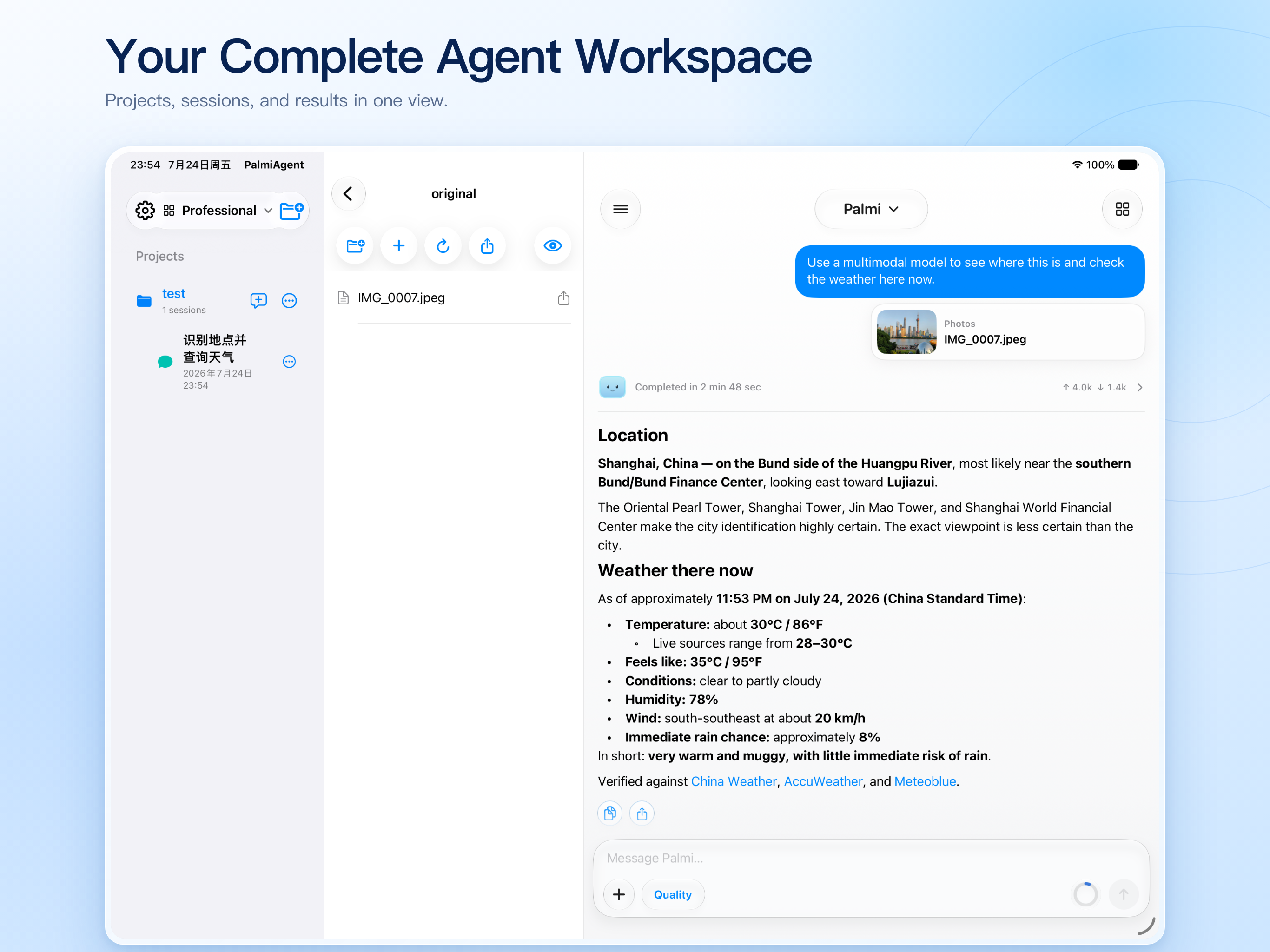Toggle the eye preview visibility button
The width and height of the screenshot is (1270, 952).
552,246
